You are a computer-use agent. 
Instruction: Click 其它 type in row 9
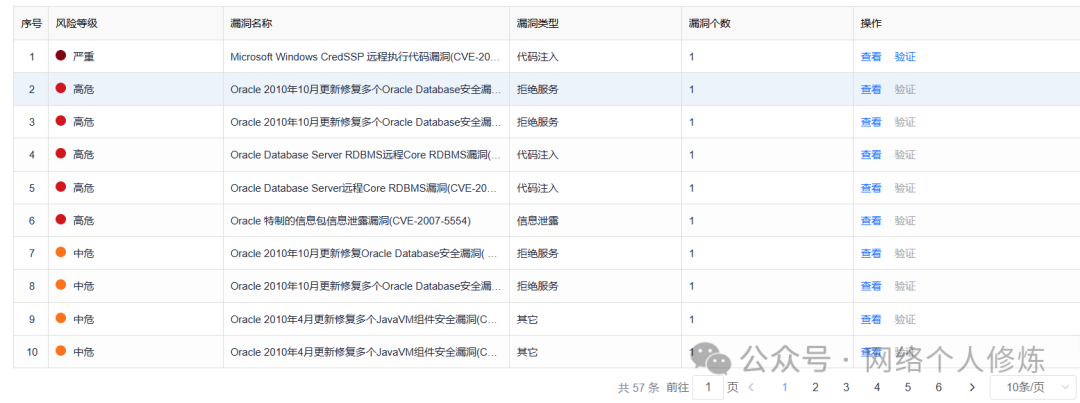(x=527, y=319)
